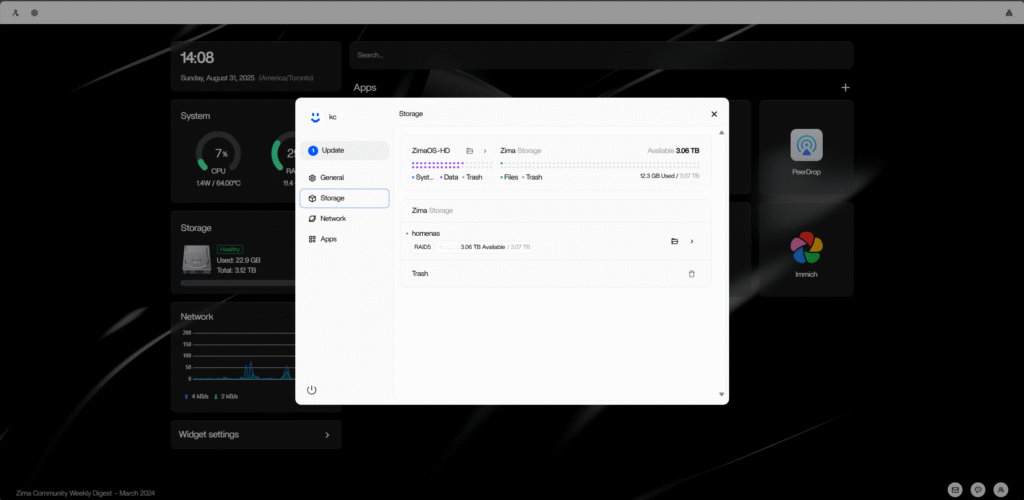This screenshot has height=500, width=1024.
Task: Click the chat bubble icon at bottom right
Action: point(978,489)
